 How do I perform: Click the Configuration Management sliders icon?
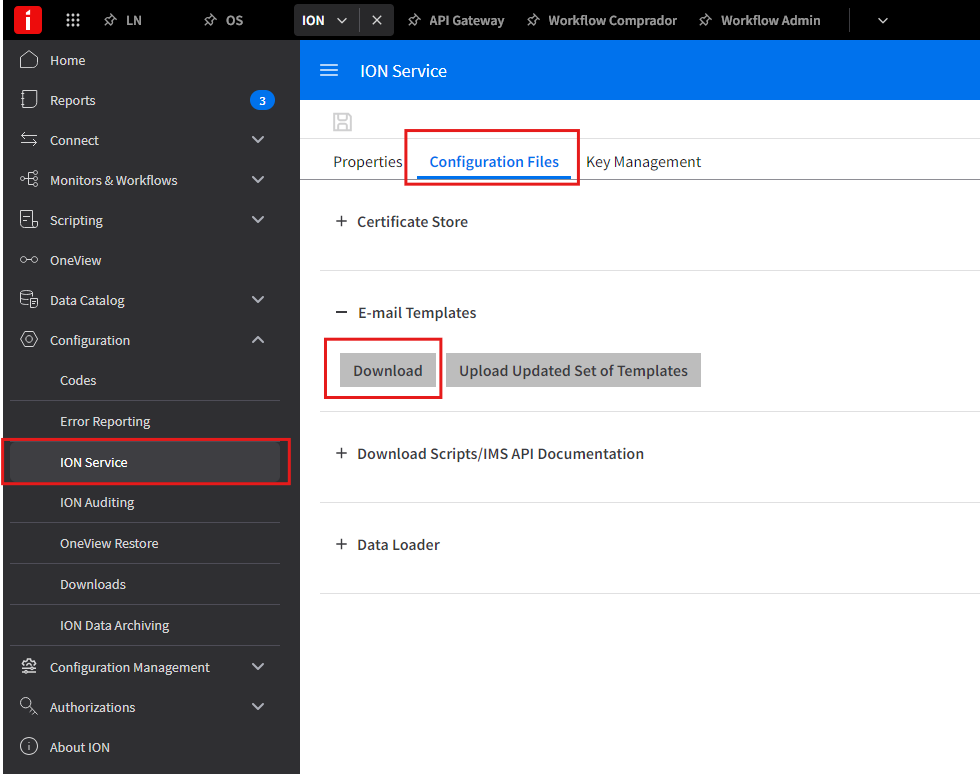(x=29, y=666)
